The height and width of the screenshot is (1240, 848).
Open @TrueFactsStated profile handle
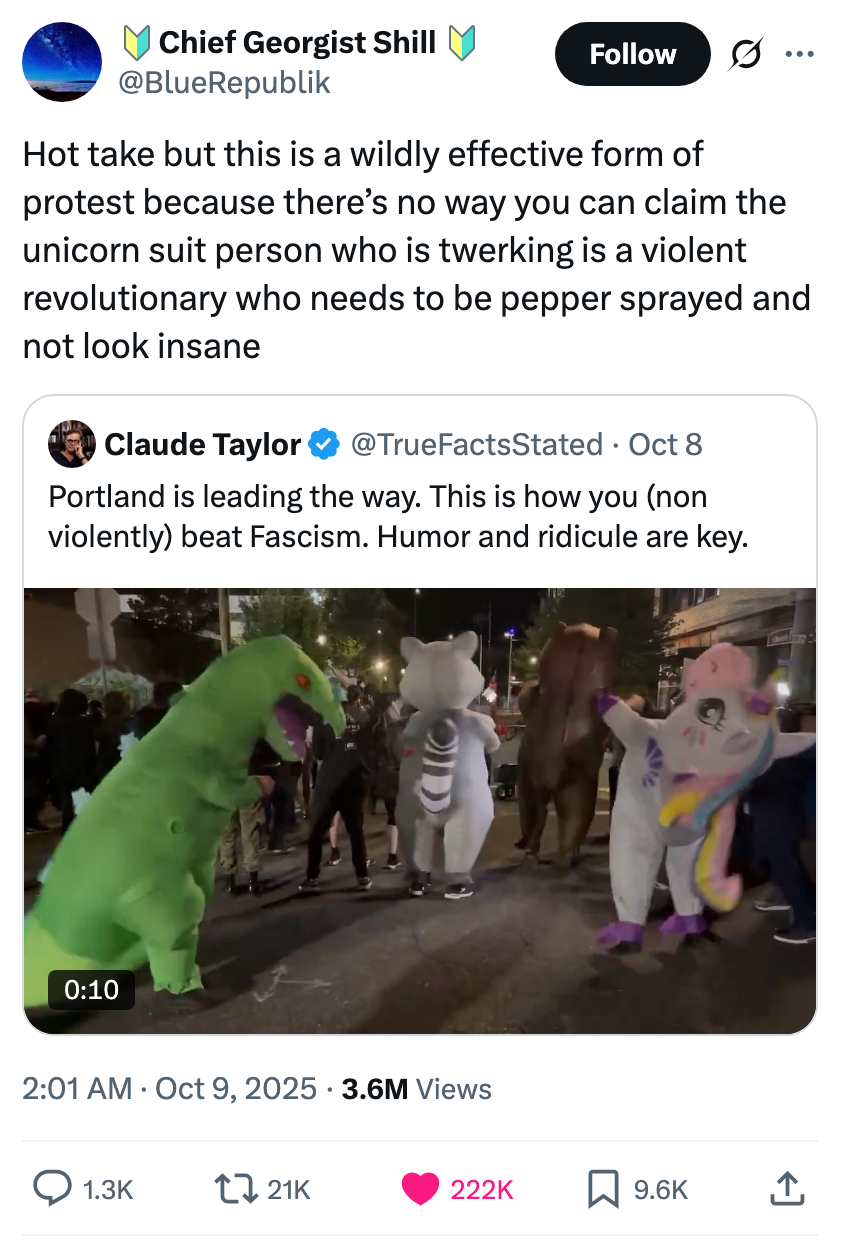[x=476, y=444]
